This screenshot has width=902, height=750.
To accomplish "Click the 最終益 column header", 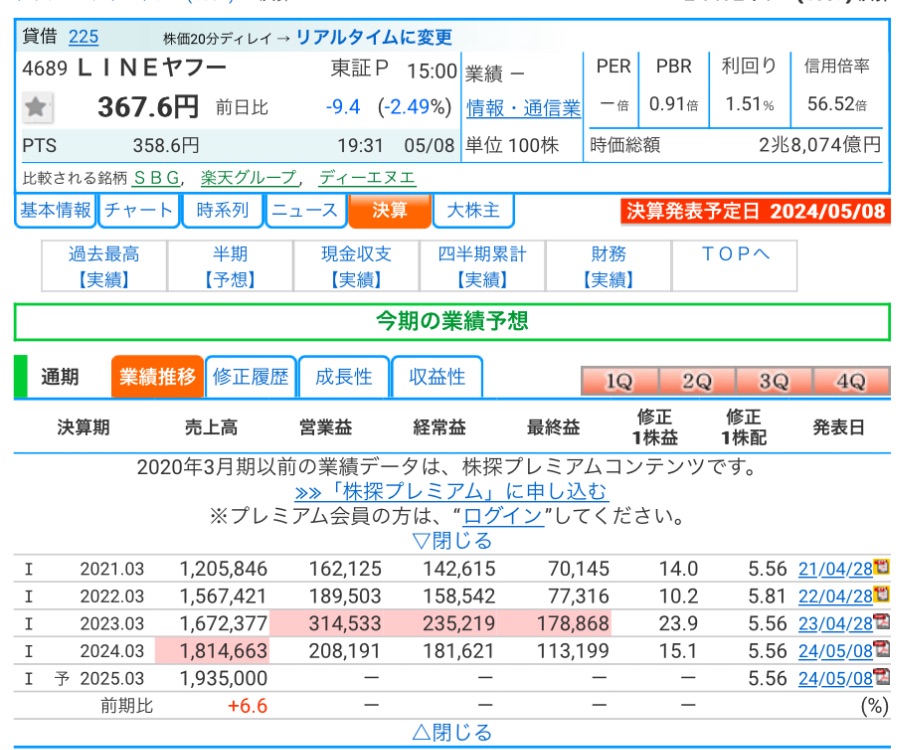I will pyautogui.click(x=553, y=427).
